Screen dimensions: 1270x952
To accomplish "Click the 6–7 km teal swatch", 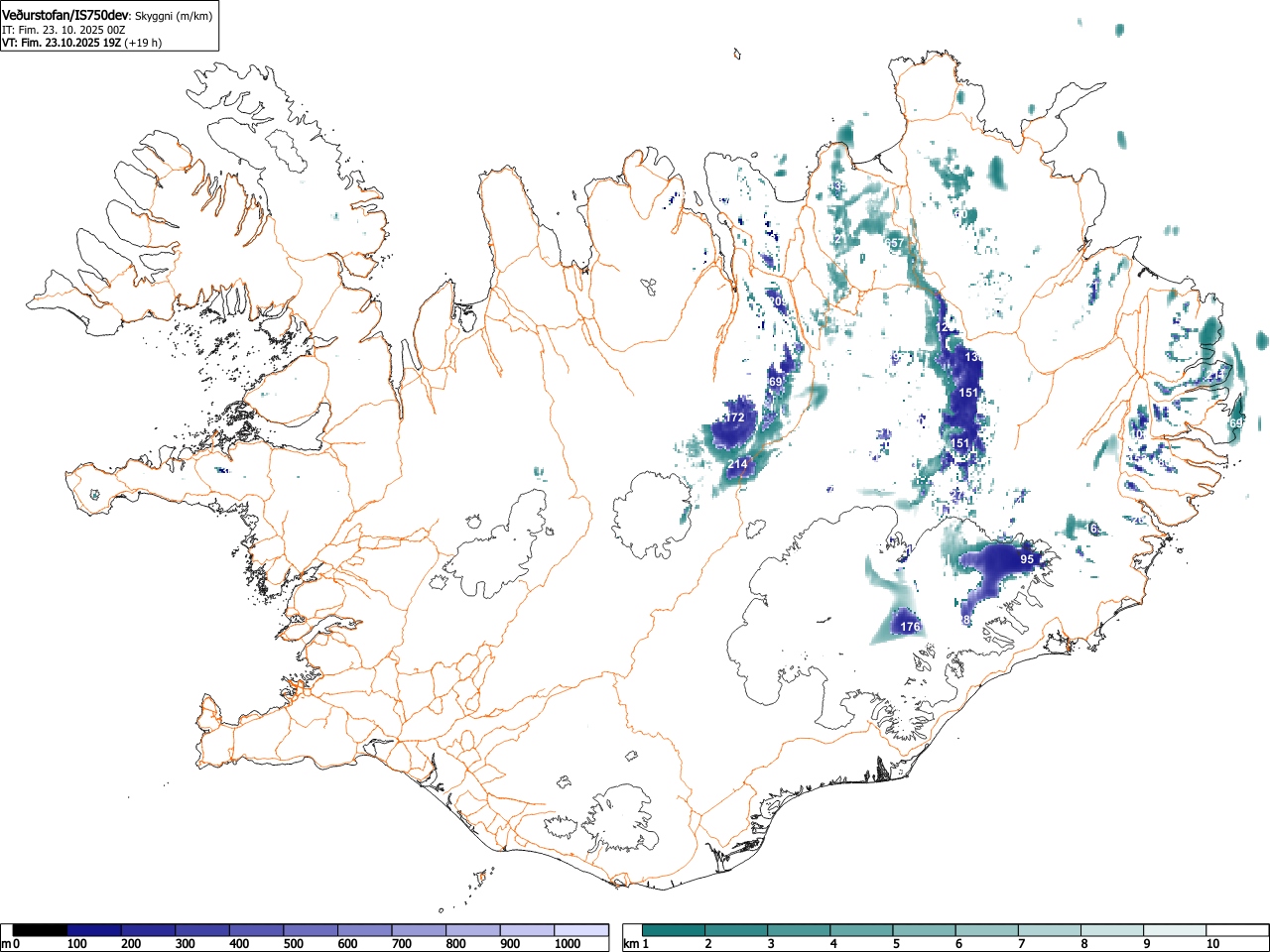I will pos(986,930).
